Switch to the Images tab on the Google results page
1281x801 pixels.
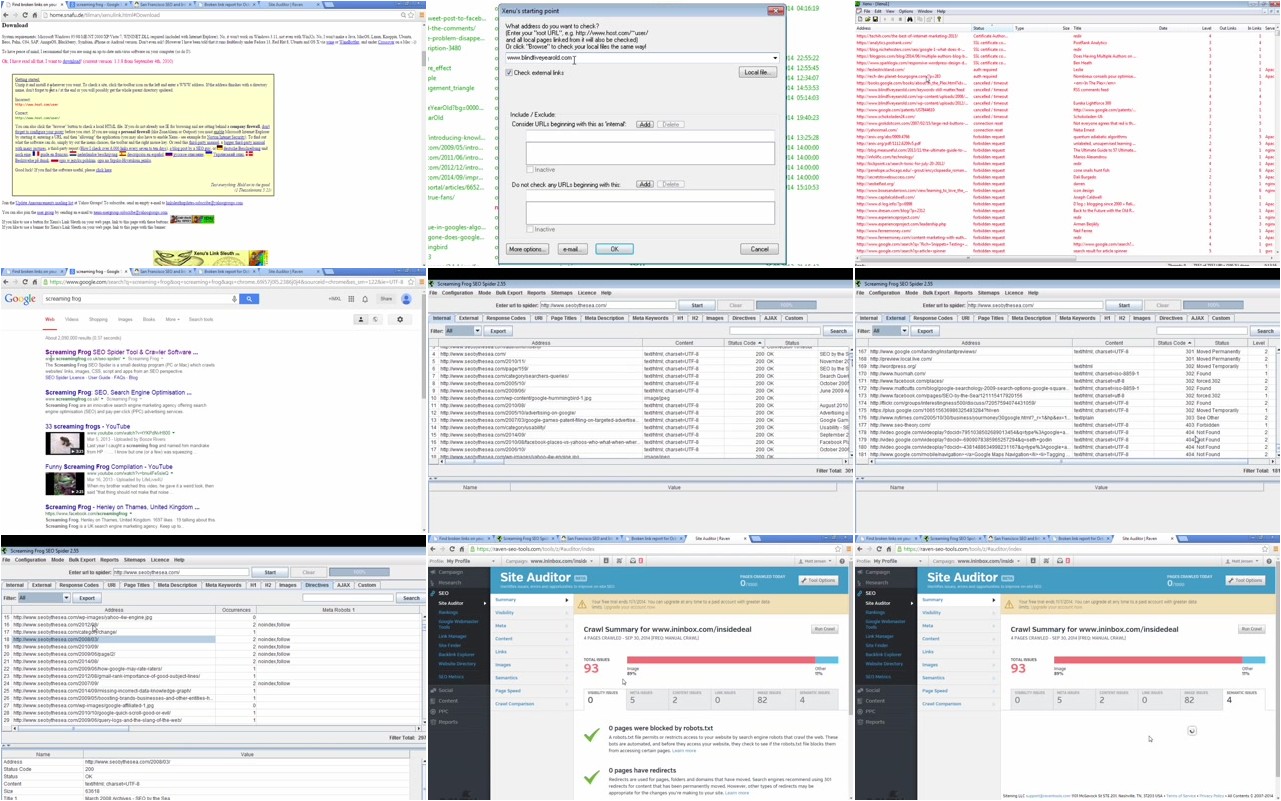(124, 320)
